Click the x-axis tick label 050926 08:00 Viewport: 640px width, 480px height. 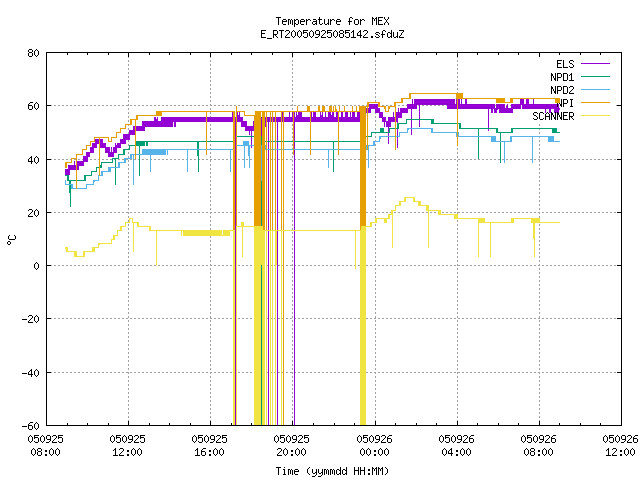pyautogui.click(x=538, y=446)
